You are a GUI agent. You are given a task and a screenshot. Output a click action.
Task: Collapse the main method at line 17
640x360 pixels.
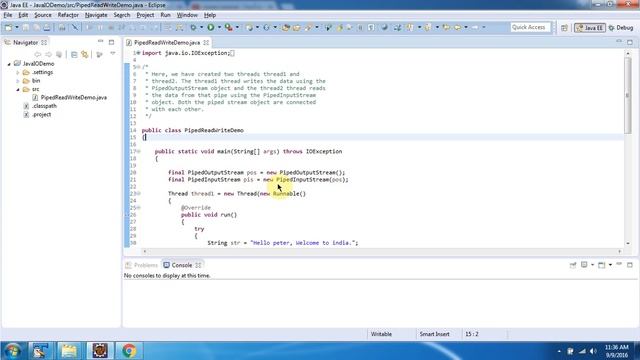point(139,151)
